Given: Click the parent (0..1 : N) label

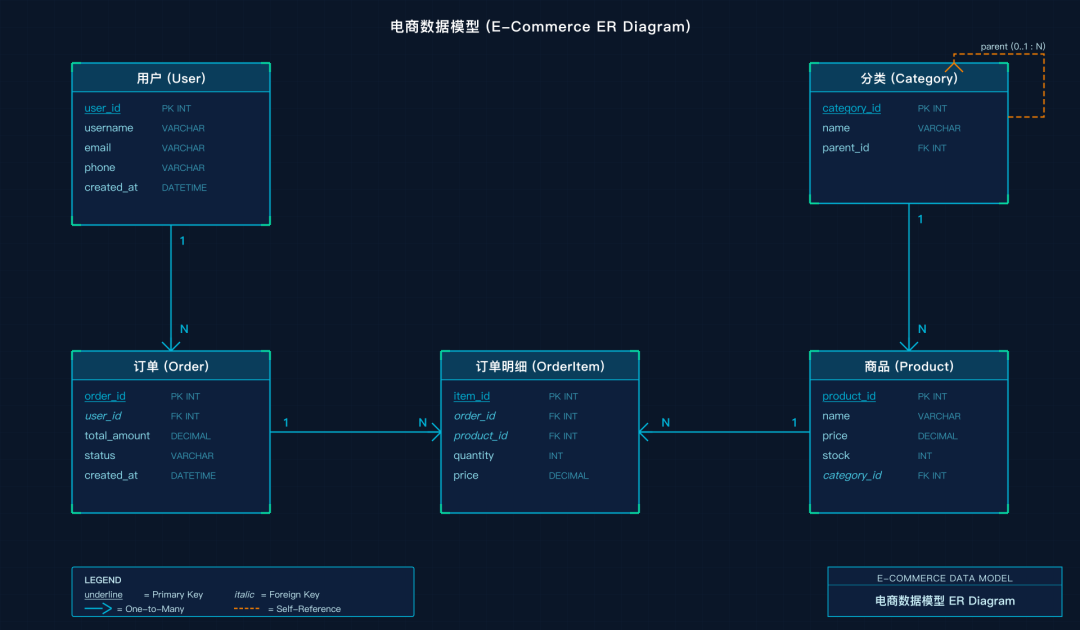Looking at the screenshot, I should tap(1012, 46).
